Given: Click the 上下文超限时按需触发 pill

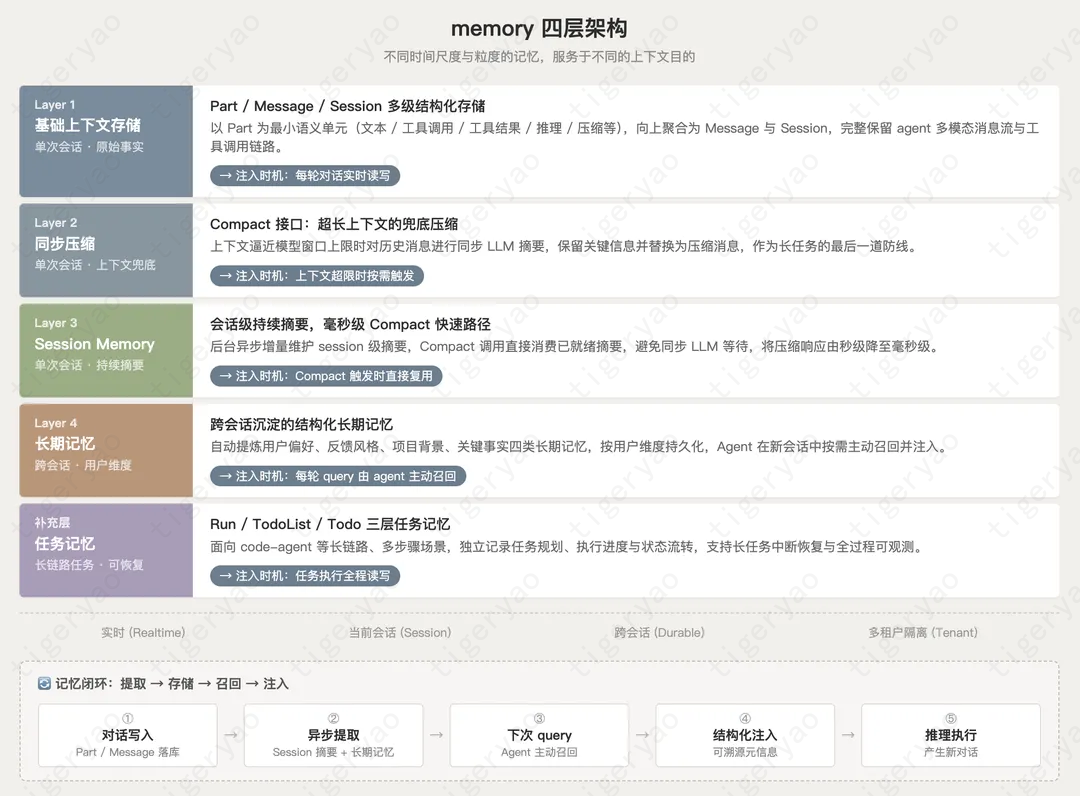Looking at the screenshot, I should pyautogui.click(x=317, y=275).
